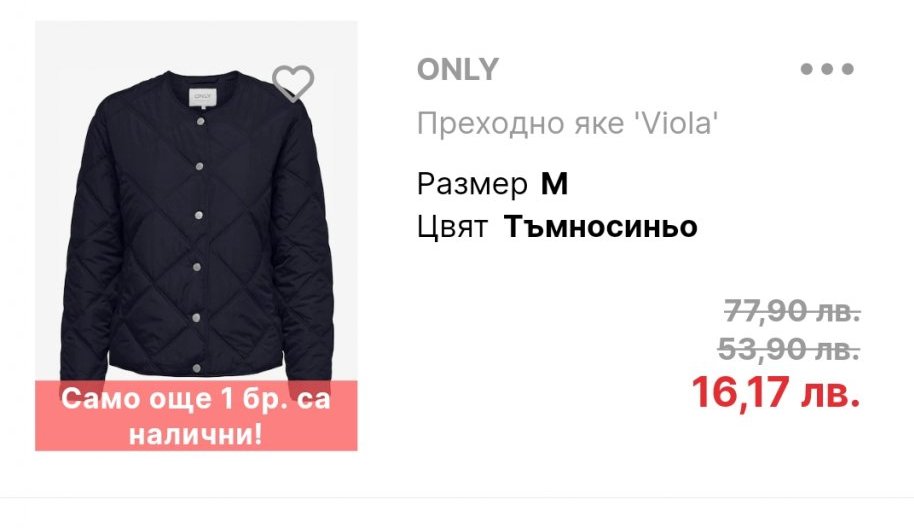
Task: Click the middle dot of the options menu
Action: (827, 69)
